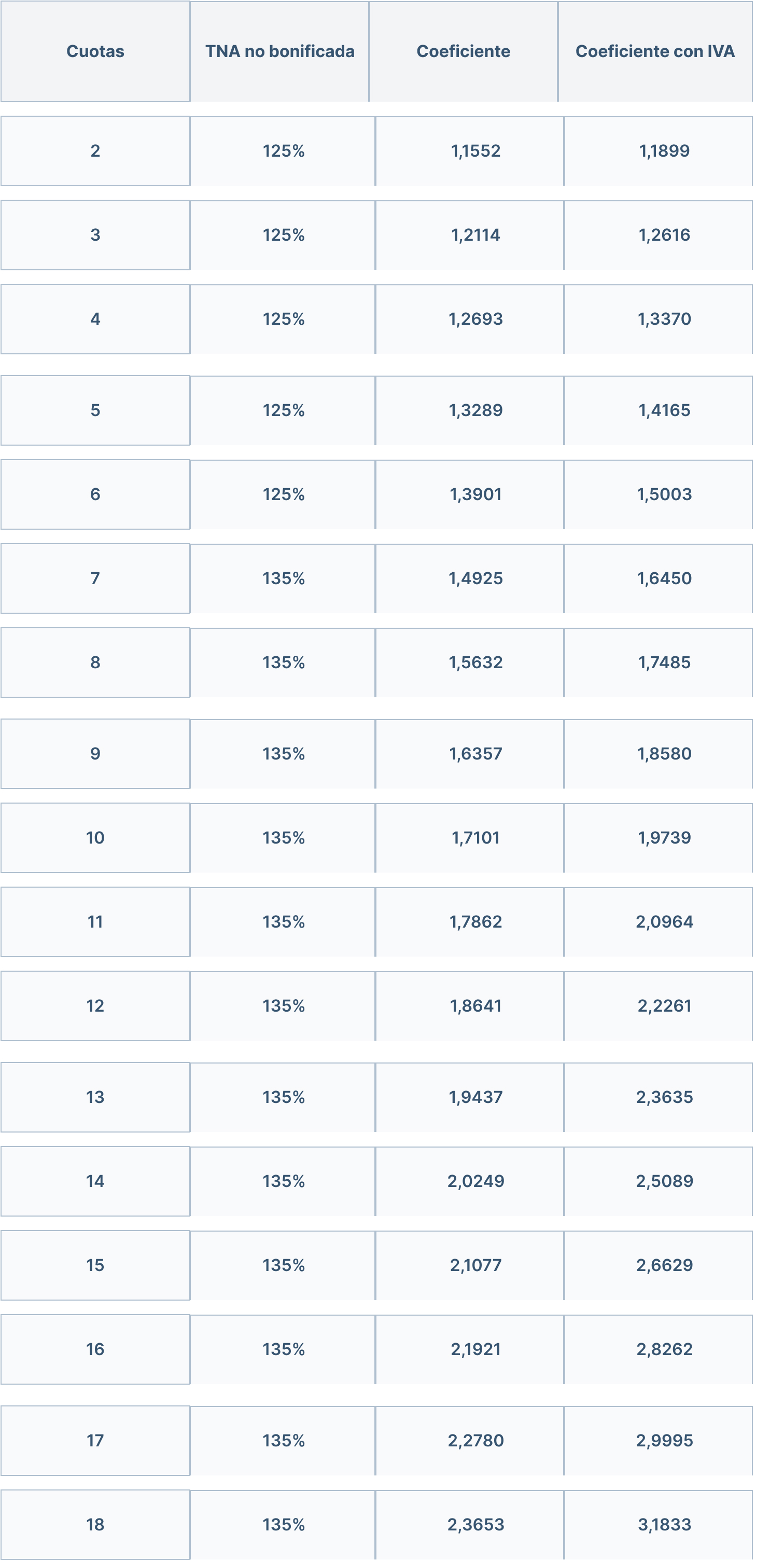Click the Coeficiente con IVA header
Screen dimensions: 784x1560
pos(655,51)
